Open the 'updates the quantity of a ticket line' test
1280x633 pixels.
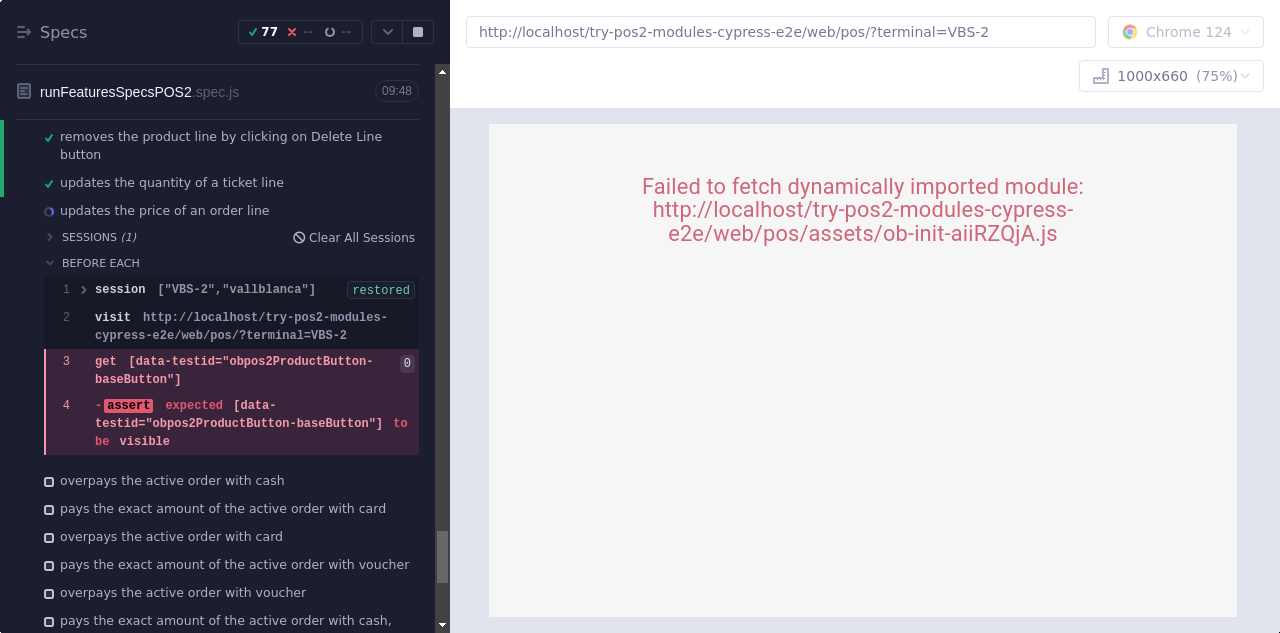tap(171, 183)
